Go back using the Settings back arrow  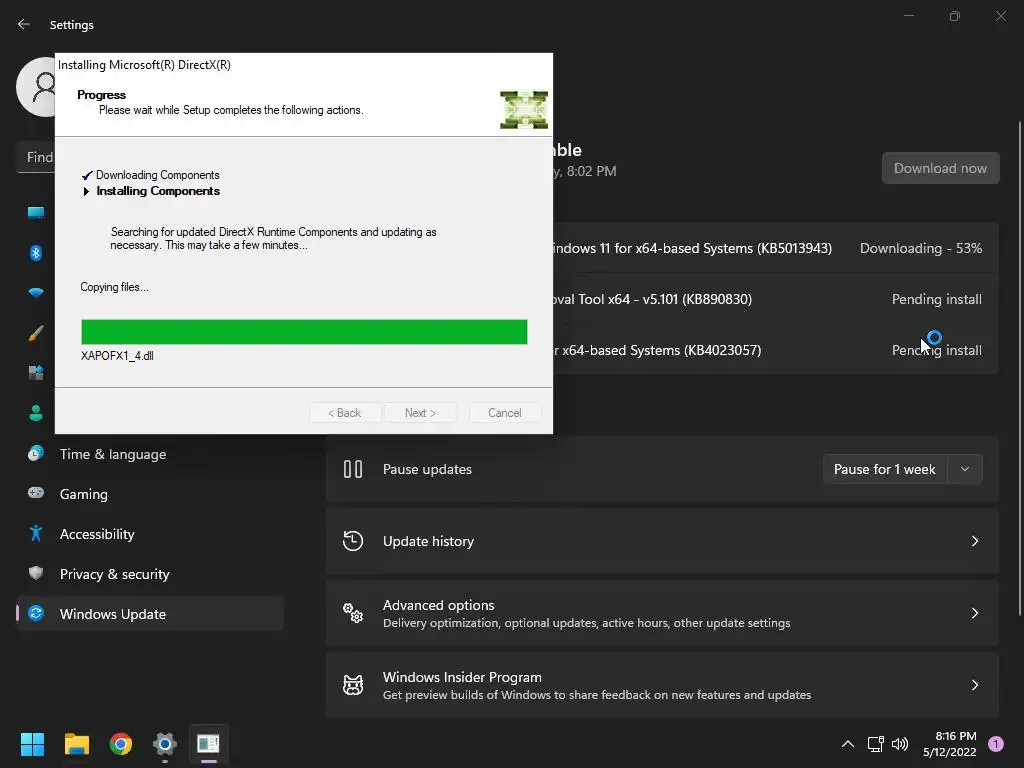click(x=24, y=24)
